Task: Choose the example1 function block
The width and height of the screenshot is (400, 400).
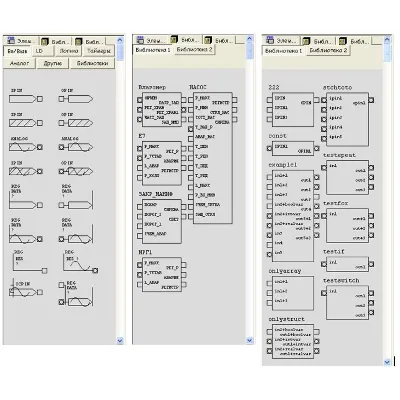Action: coord(293,216)
